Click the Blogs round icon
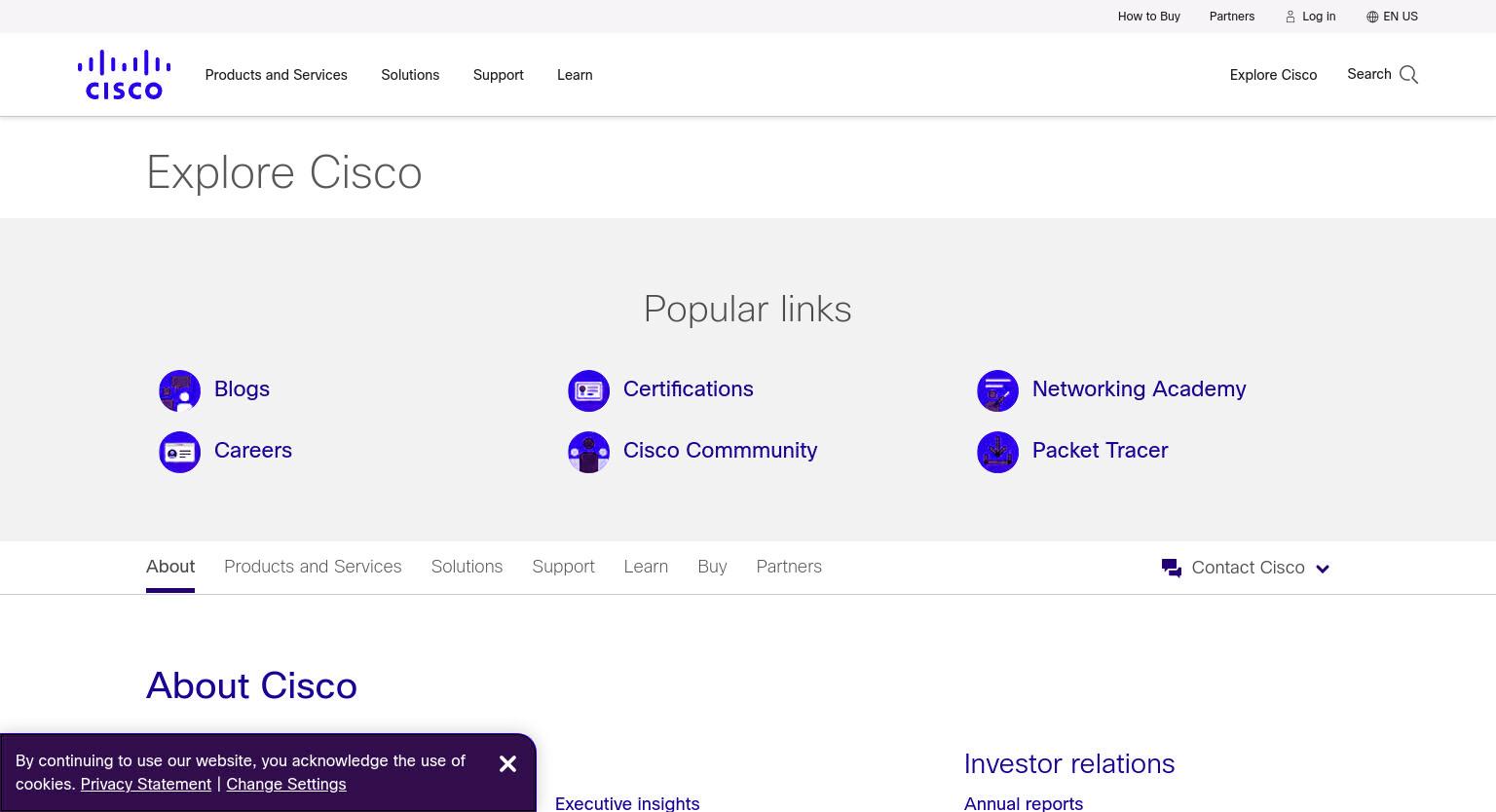Viewport: 1496px width, 812px height. click(179, 390)
